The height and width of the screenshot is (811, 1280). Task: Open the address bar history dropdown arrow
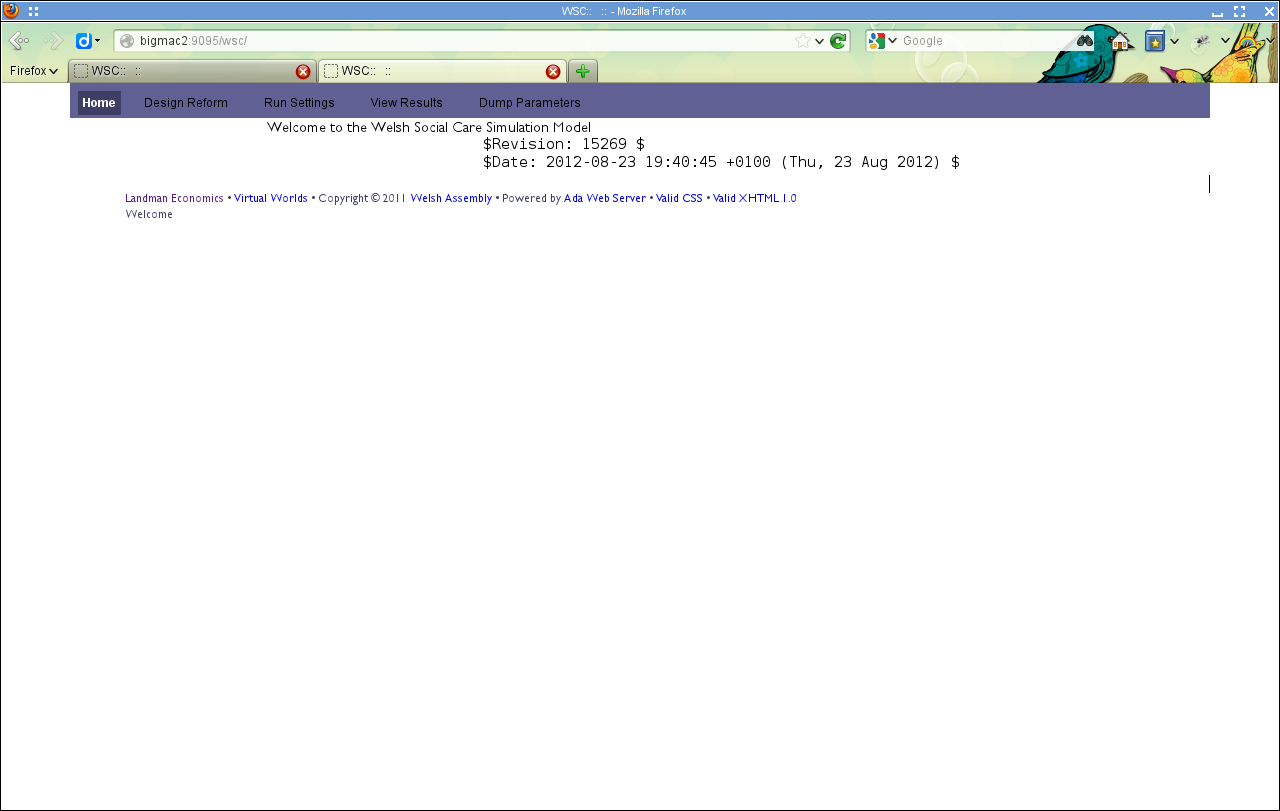[820, 41]
